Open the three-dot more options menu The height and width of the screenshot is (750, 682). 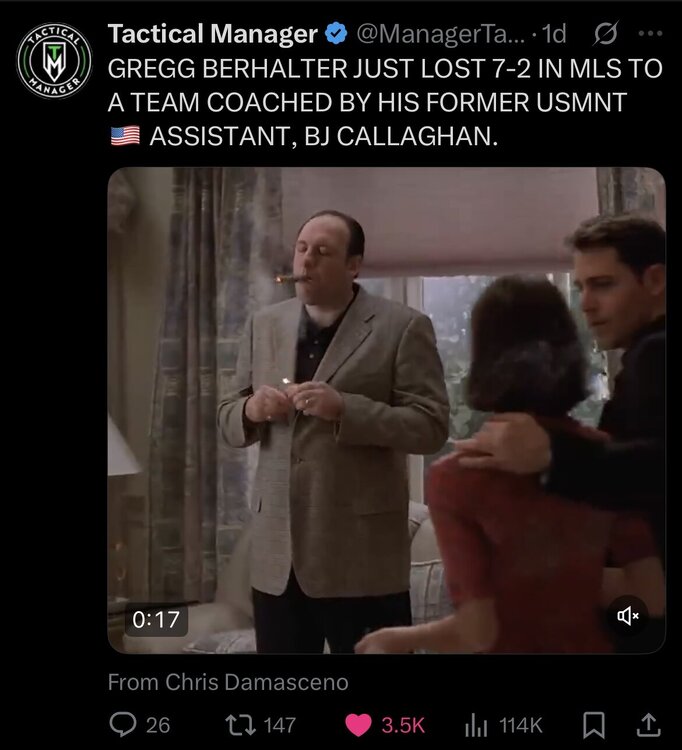point(650,33)
